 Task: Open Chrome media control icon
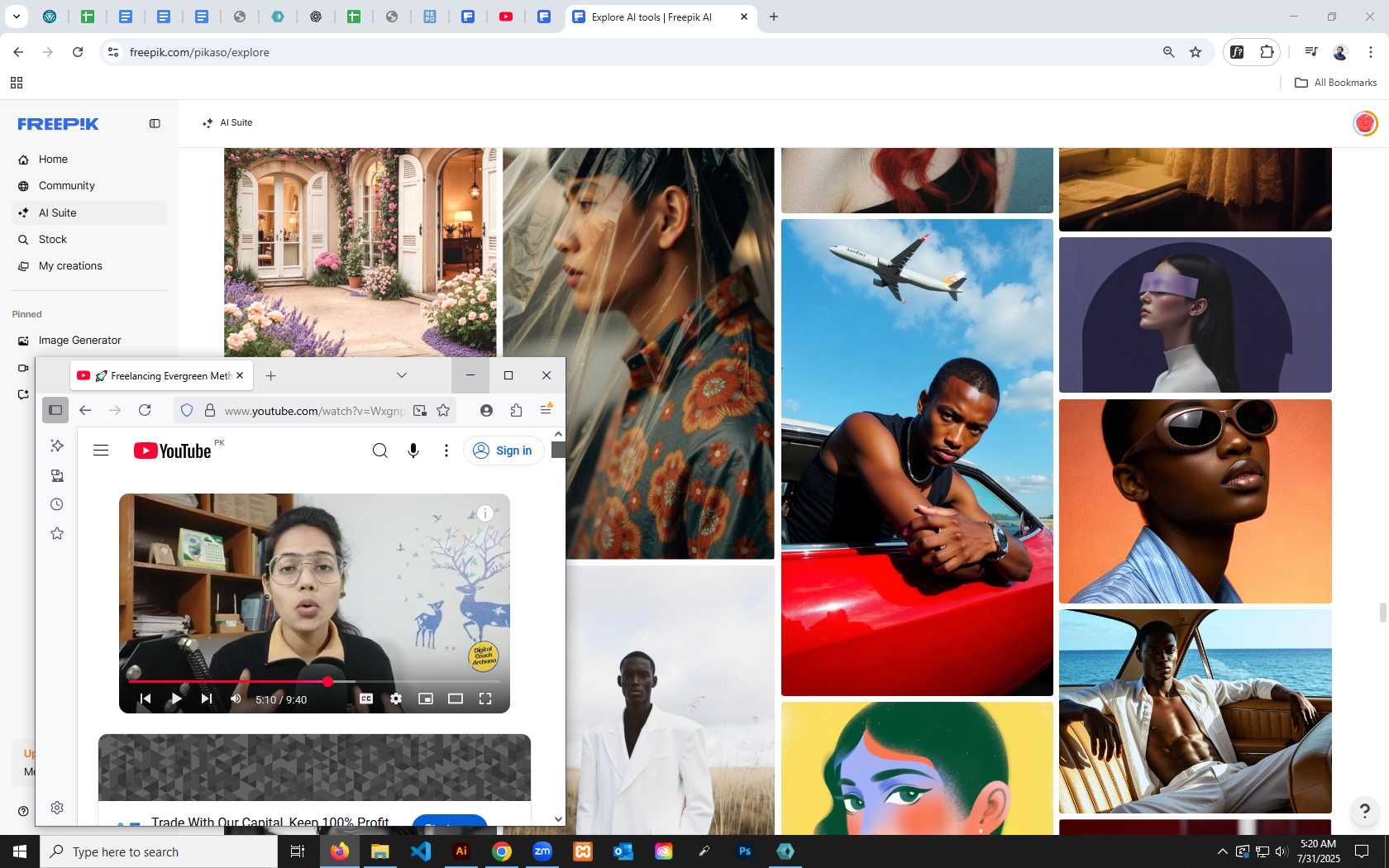pos(1311,52)
